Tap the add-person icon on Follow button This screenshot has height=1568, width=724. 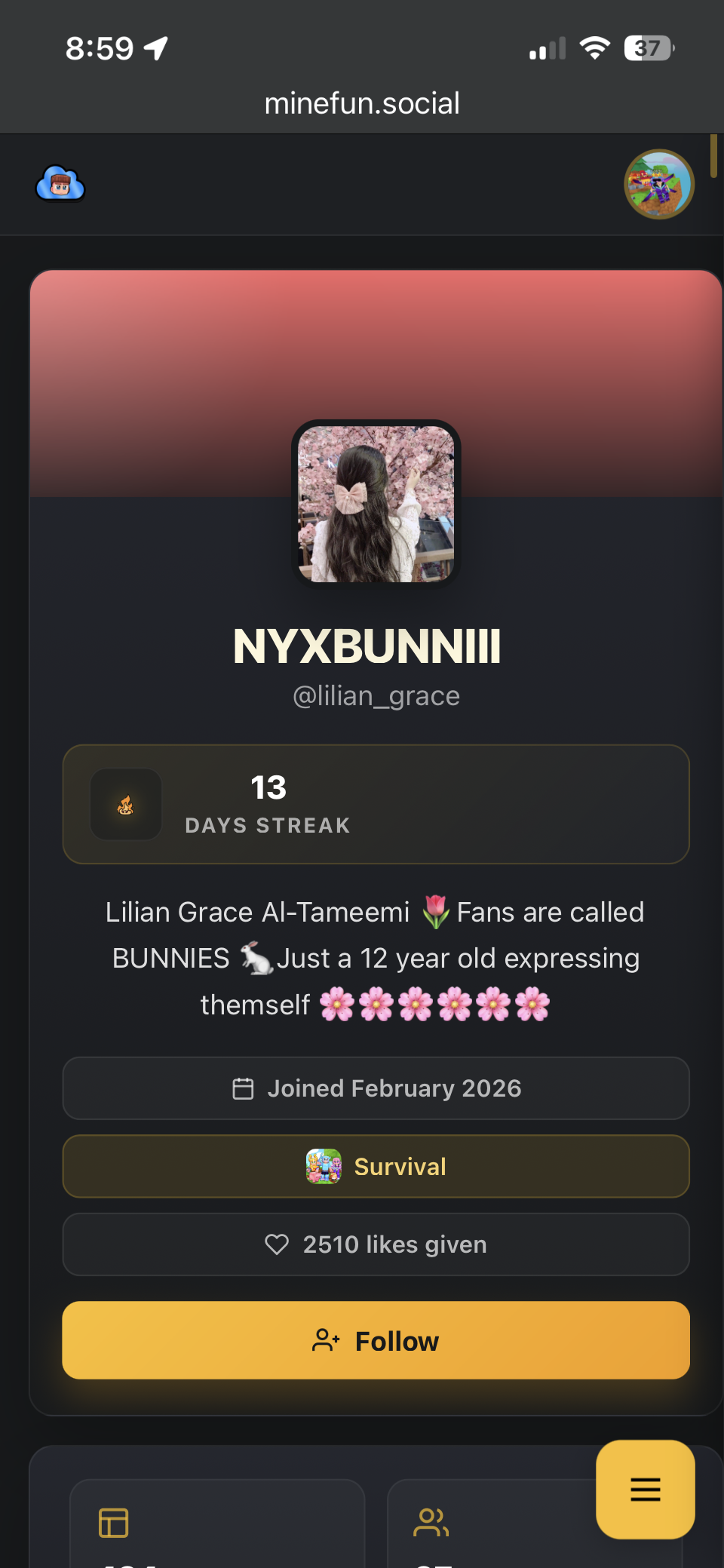pyautogui.click(x=326, y=1340)
